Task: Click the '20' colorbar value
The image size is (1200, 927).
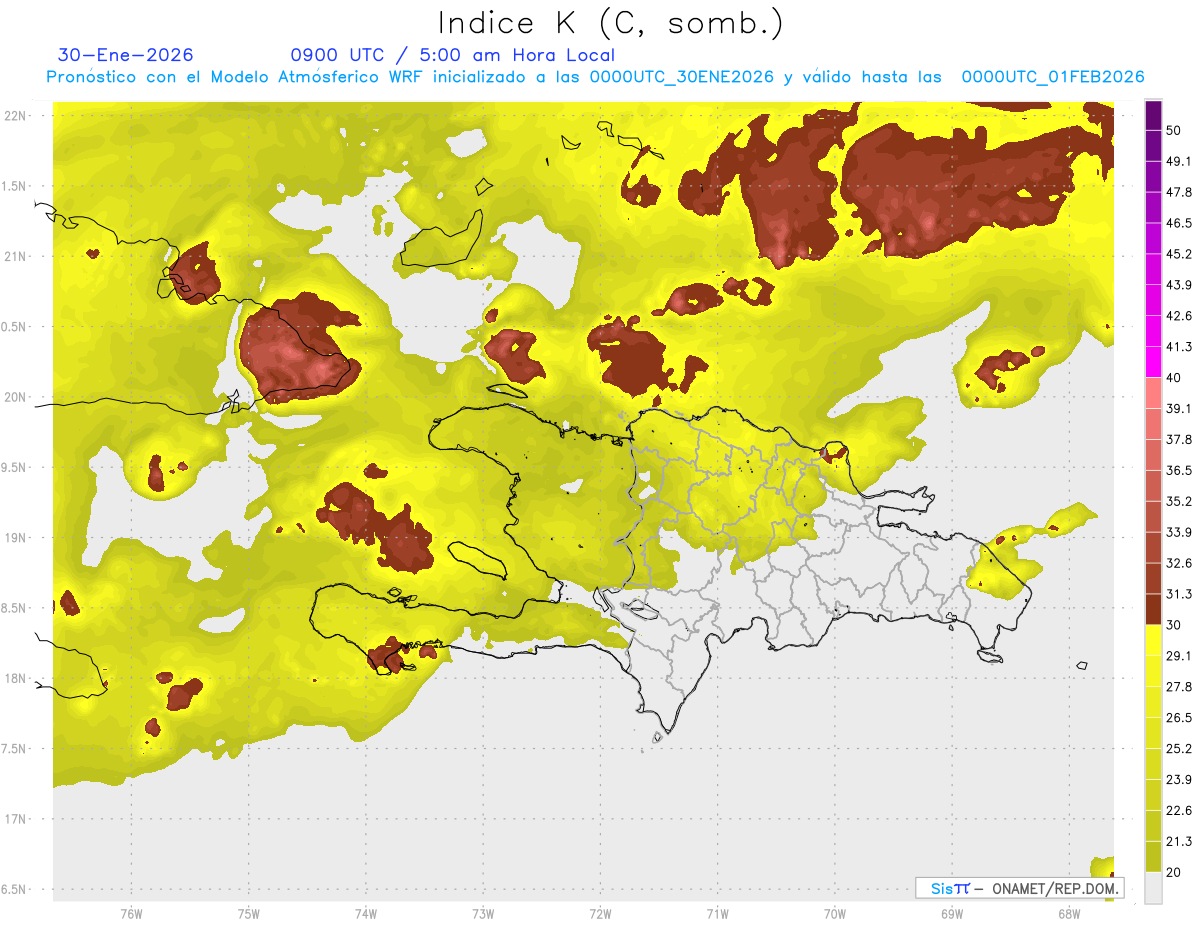Action: [1174, 872]
